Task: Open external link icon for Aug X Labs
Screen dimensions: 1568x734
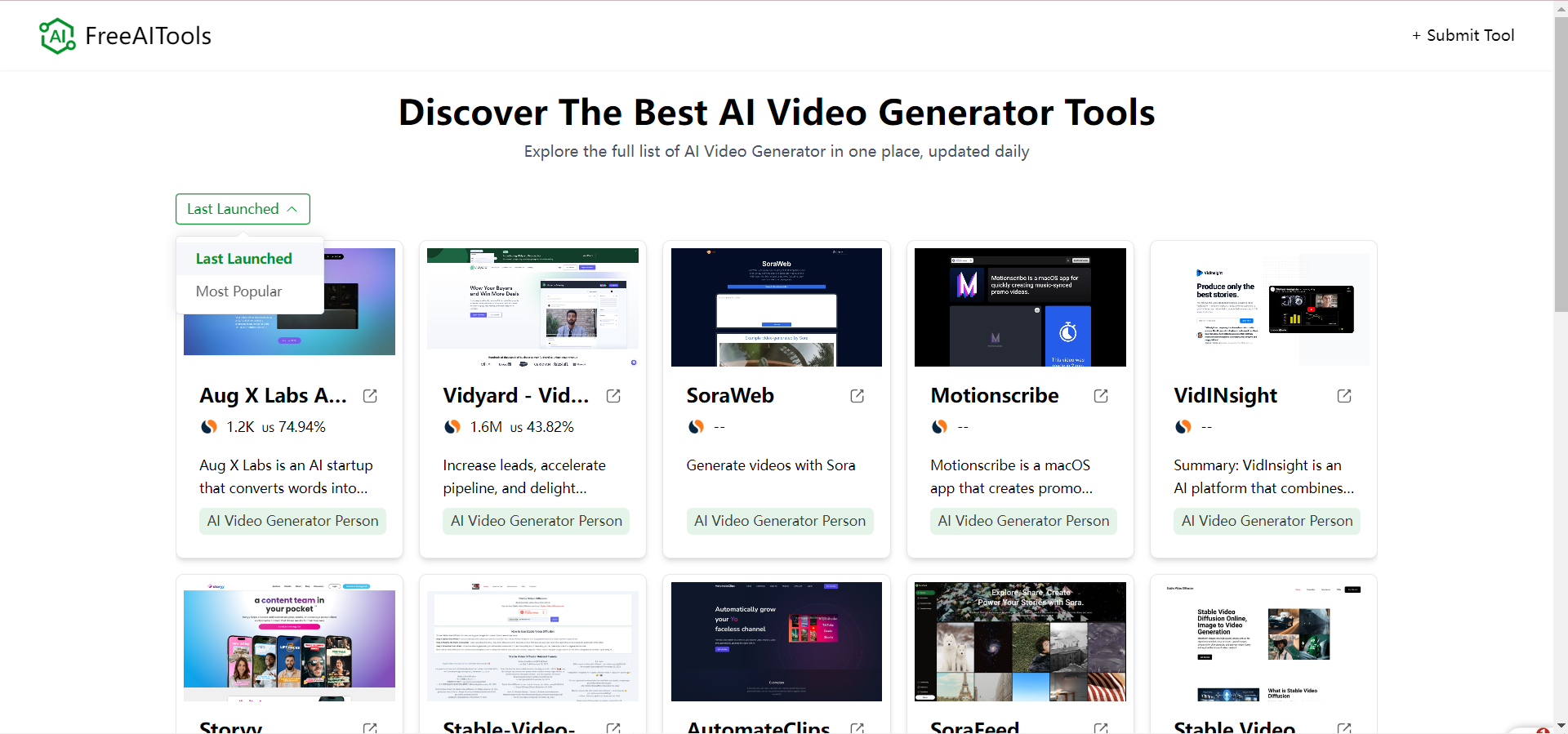Action: 370,396
